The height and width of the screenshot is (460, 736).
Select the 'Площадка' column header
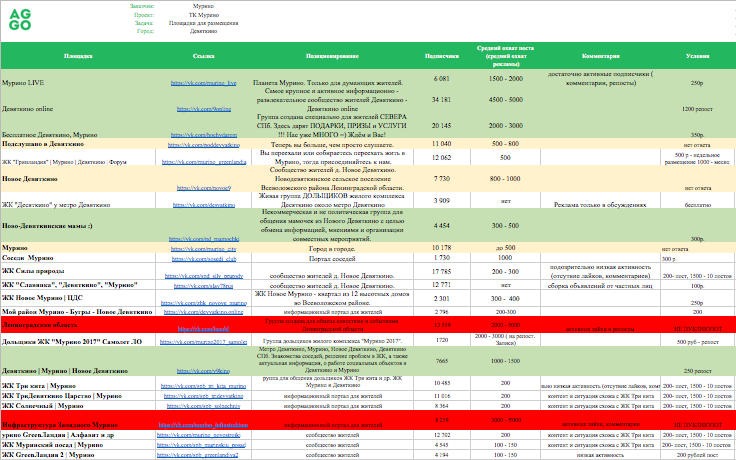pos(78,56)
